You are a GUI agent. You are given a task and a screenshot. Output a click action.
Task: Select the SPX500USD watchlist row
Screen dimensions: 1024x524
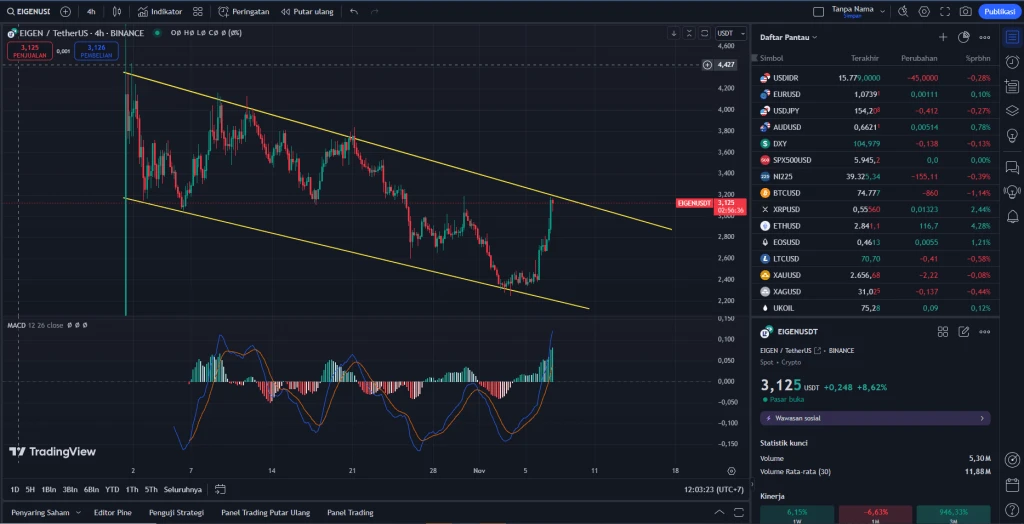875,160
